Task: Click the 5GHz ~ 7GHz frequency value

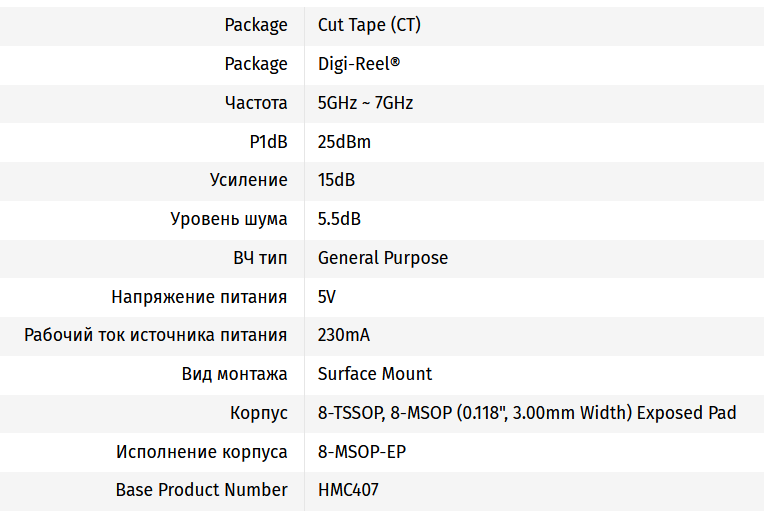Action: tap(365, 103)
